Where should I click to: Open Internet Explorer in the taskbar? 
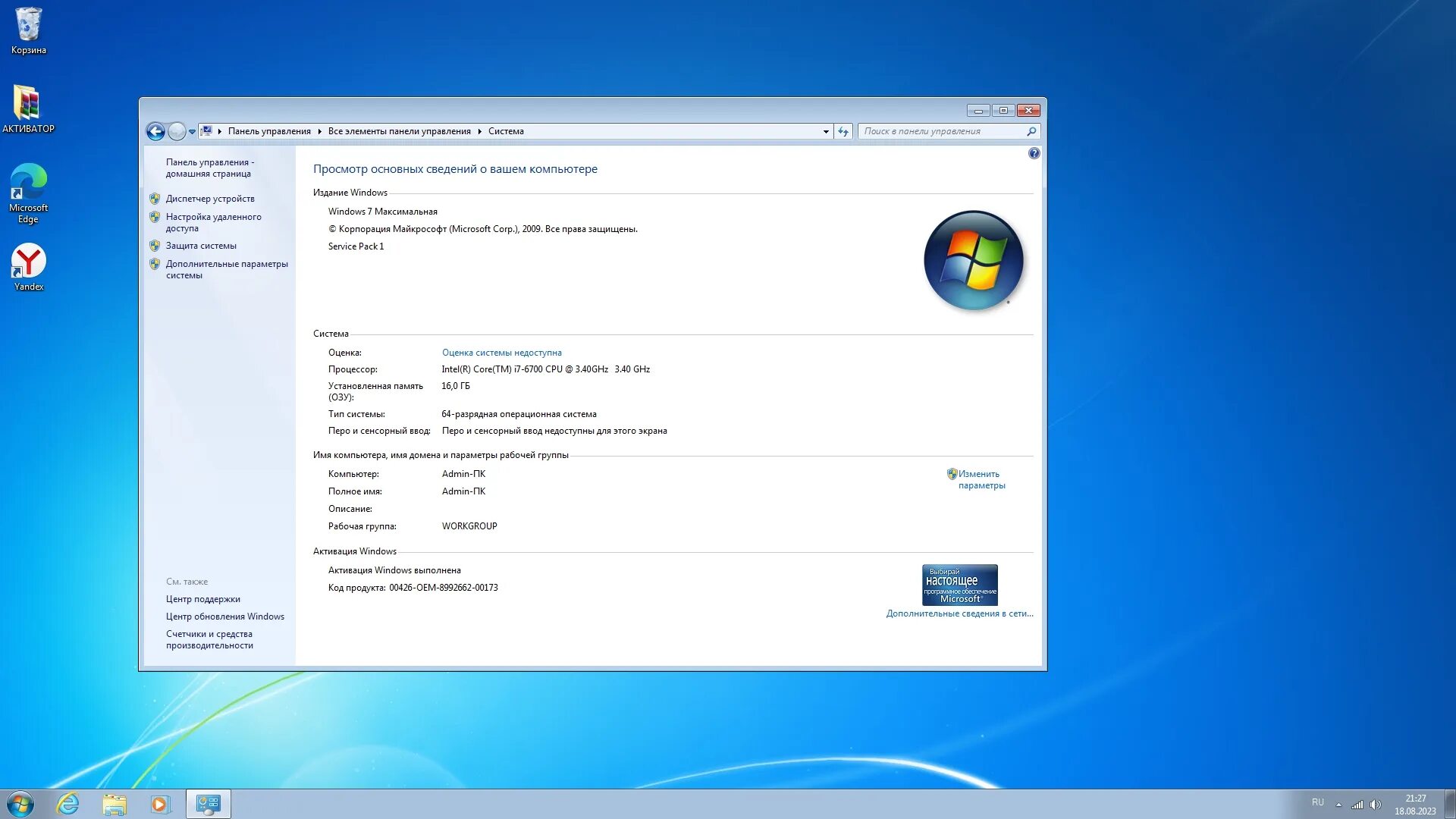[x=68, y=804]
